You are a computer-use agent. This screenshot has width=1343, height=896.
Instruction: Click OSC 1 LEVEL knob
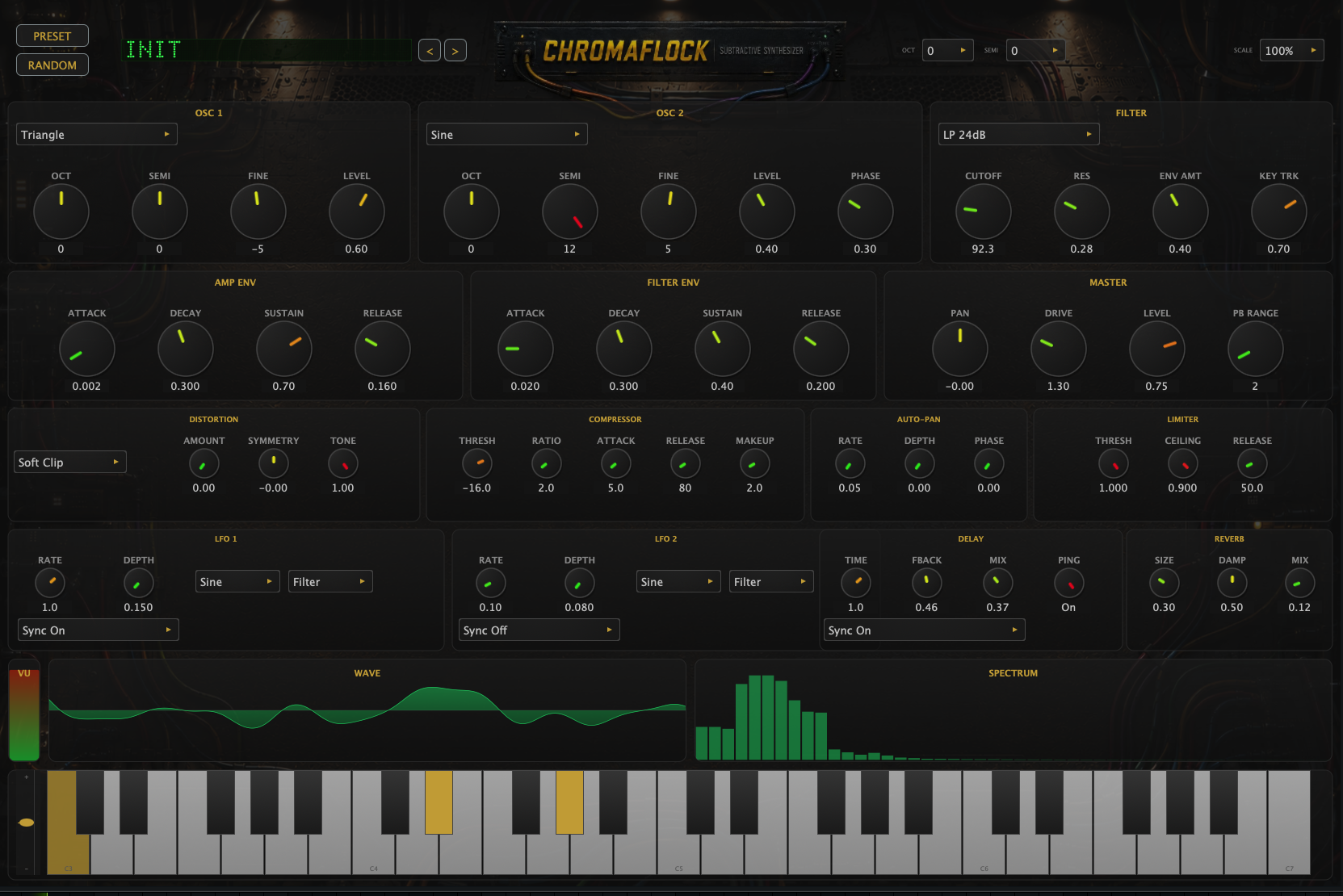click(x=357, y=211)
